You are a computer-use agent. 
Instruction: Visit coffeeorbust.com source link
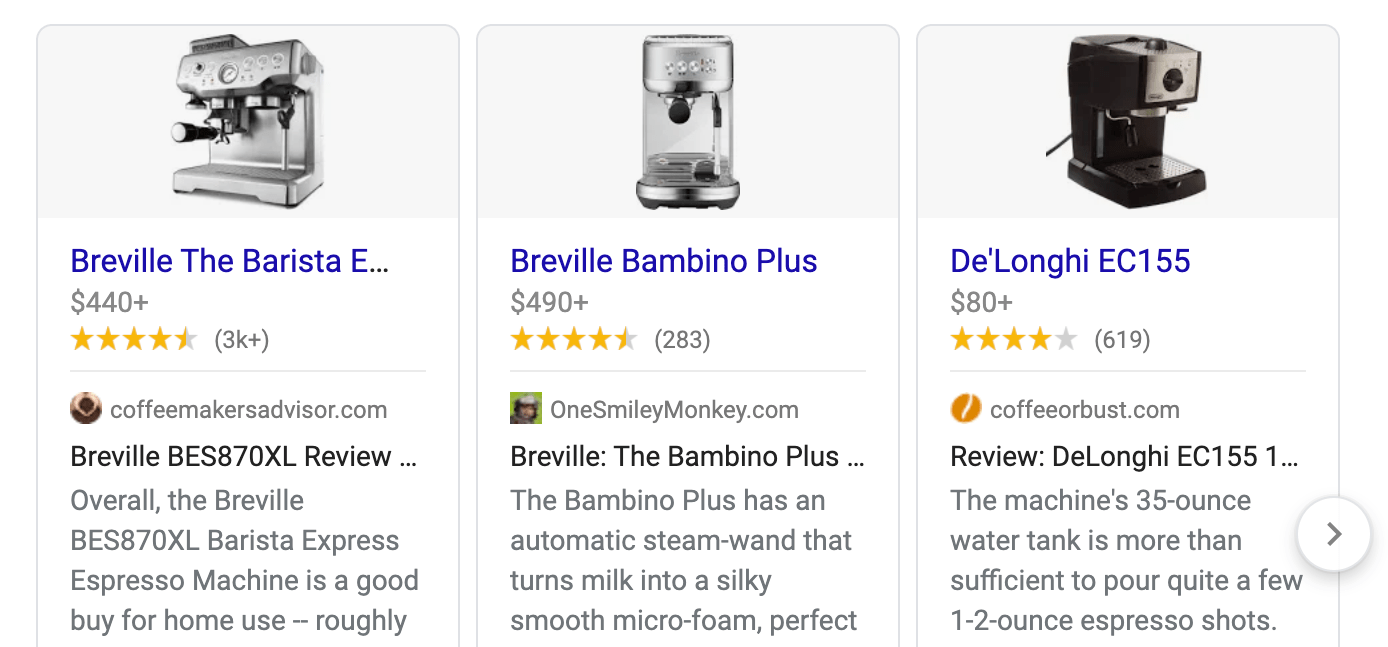pos(1084,410)
